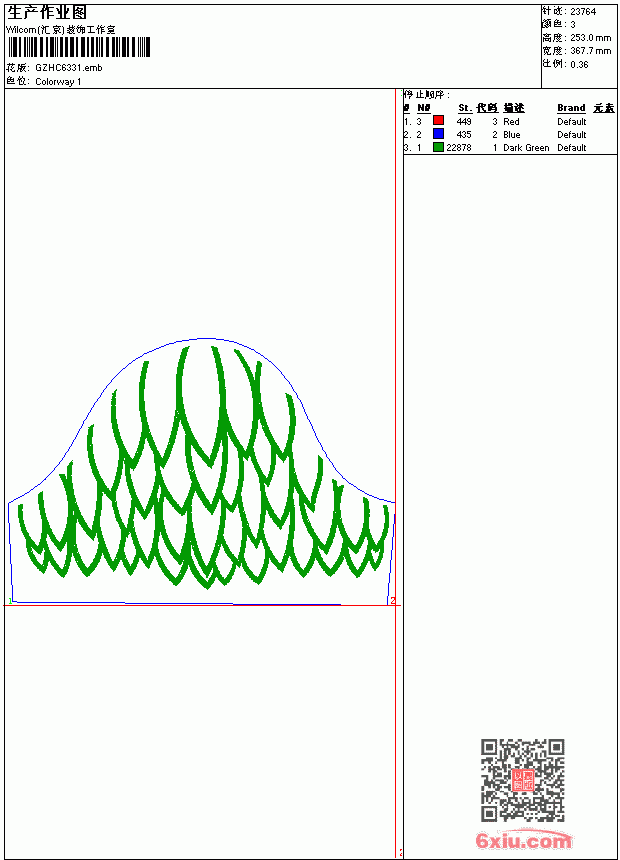Click the green leaf embroidery design

[x=203, y=466]
